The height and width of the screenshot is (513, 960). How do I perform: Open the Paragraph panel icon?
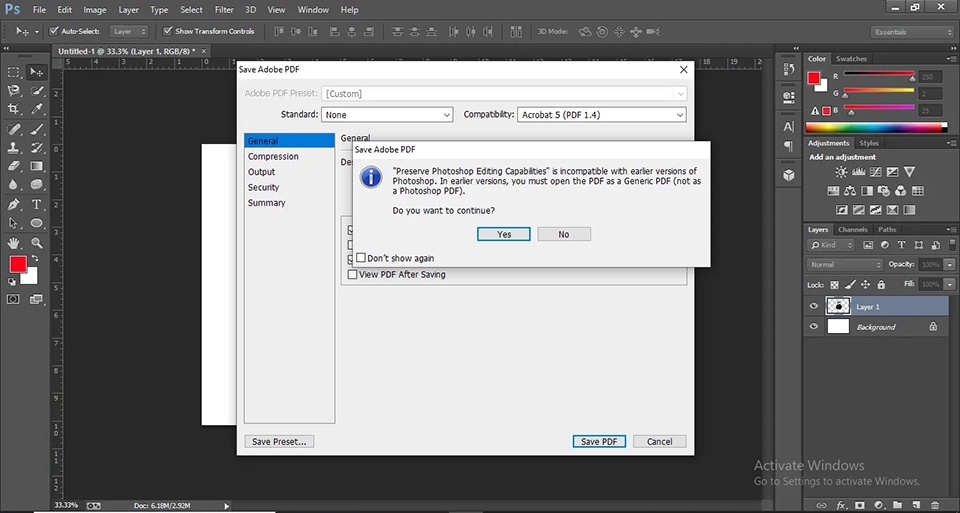789,146
